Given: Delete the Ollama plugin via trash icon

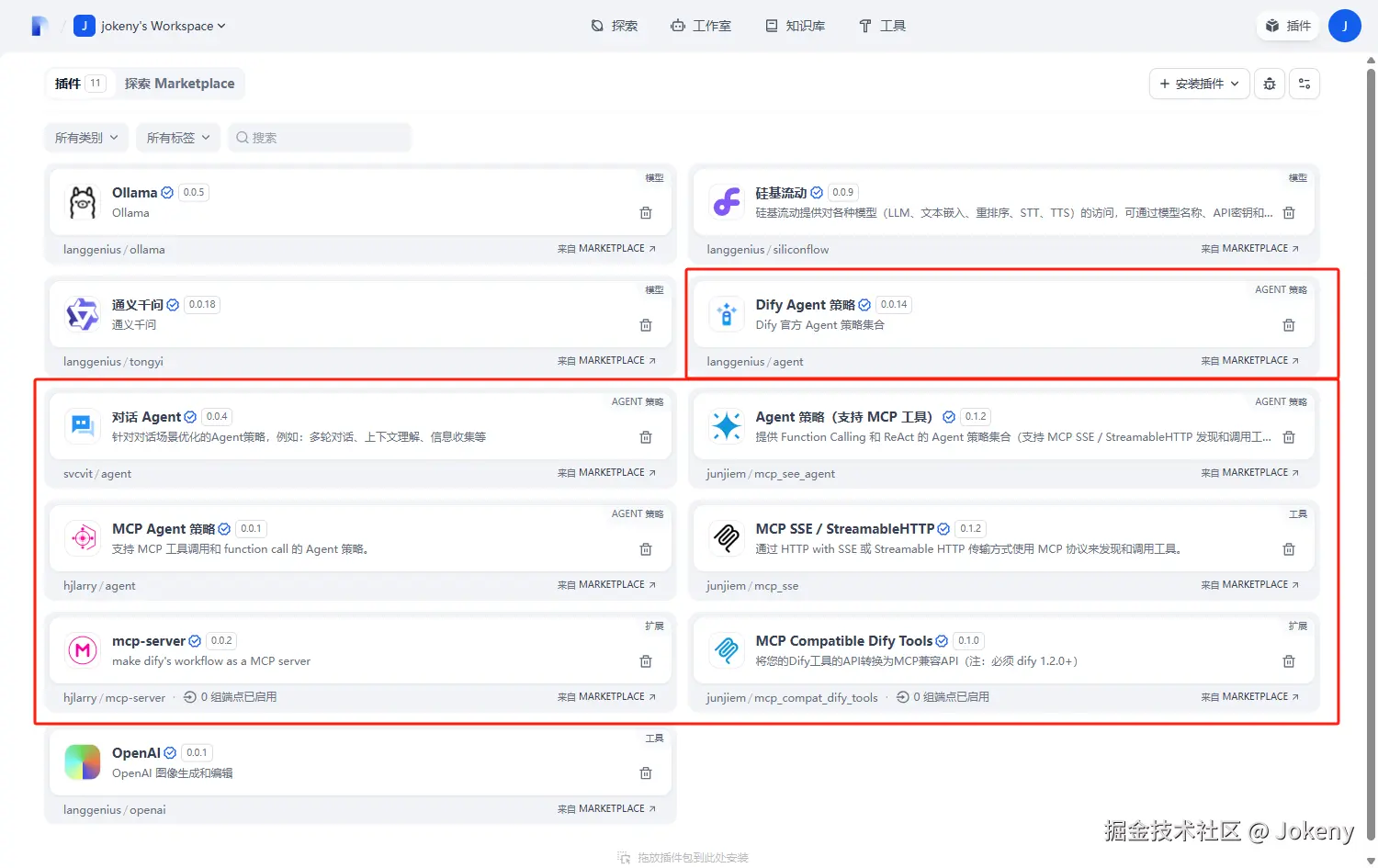Looking at the screenshot, I should point(646,213).
